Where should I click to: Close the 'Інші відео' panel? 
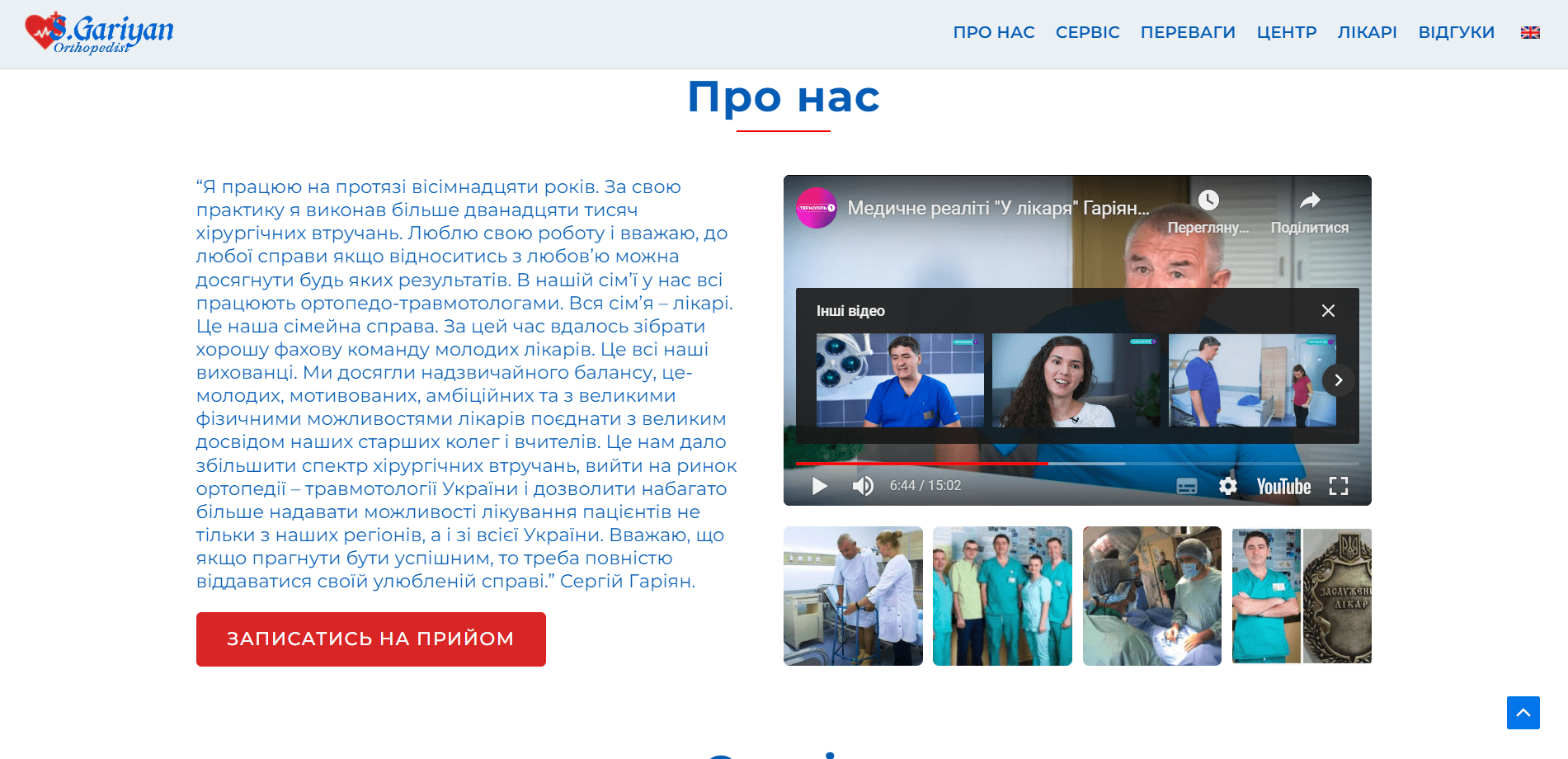coord(1328,311)
